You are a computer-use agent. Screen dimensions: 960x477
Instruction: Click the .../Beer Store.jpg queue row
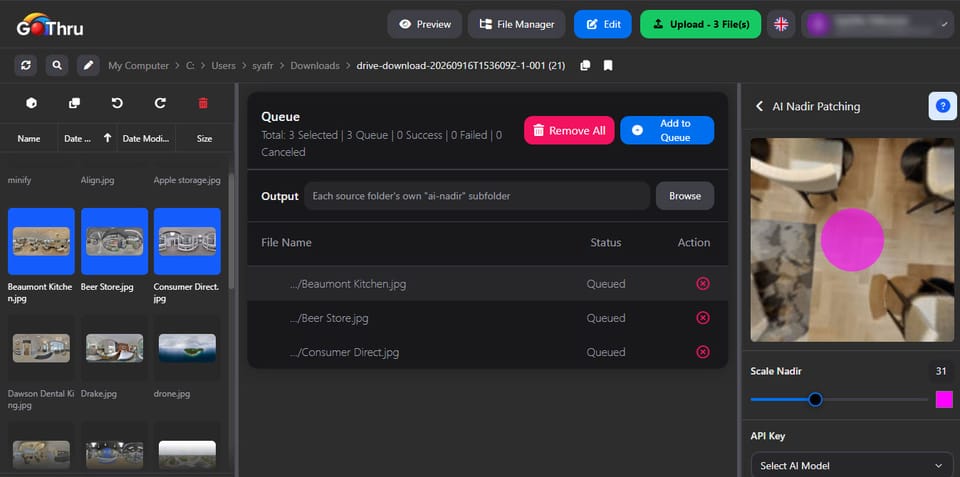pos(487,318)
